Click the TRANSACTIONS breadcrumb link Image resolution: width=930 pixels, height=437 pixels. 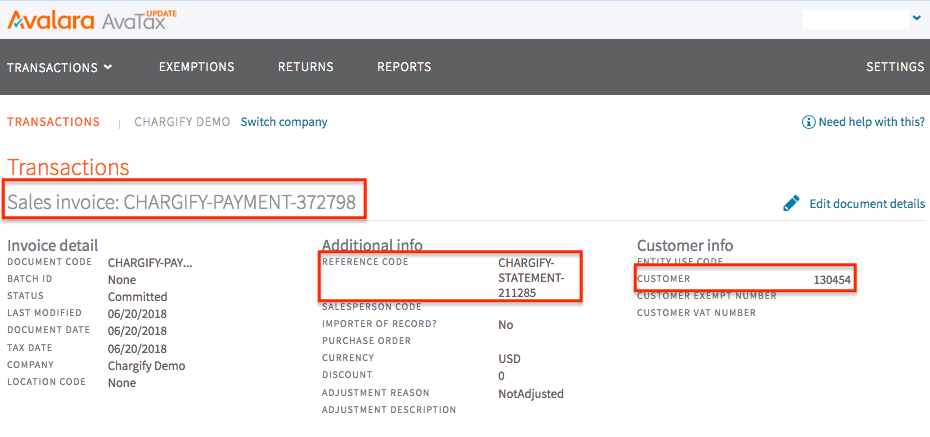[53, 122]
